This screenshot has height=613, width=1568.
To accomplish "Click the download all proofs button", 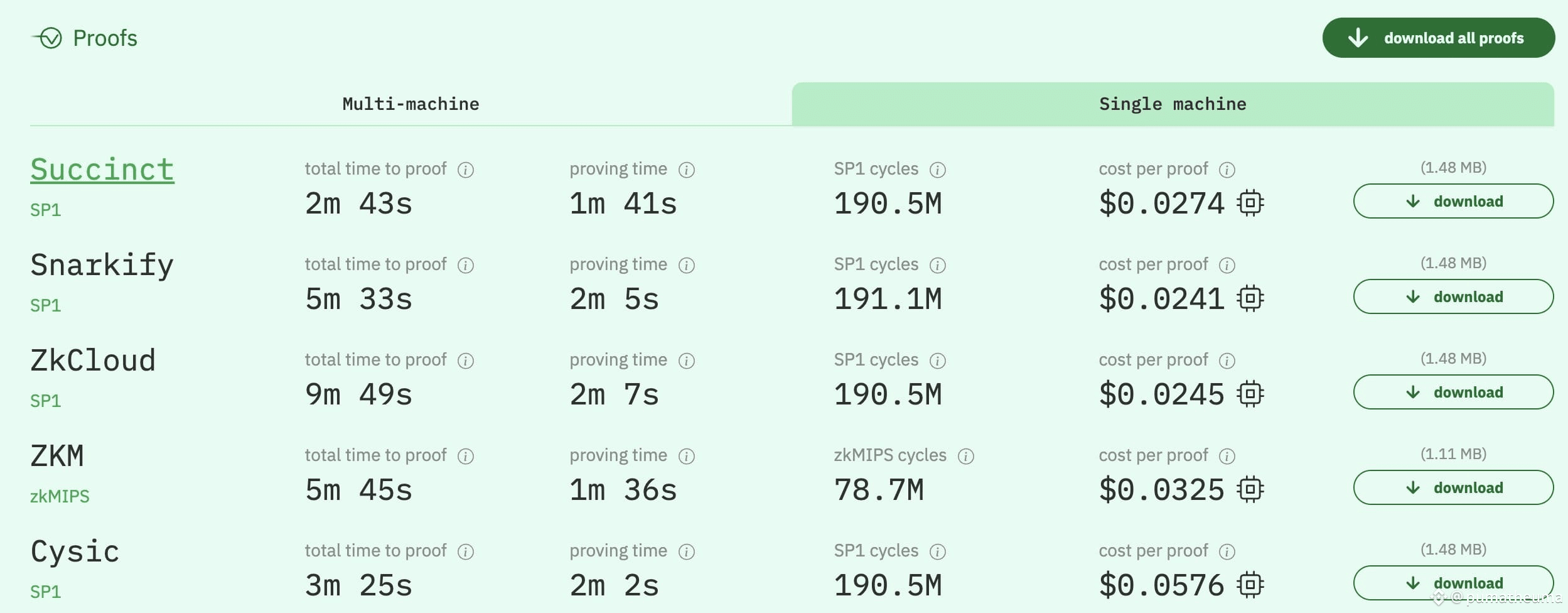I will click(1438, 38).
